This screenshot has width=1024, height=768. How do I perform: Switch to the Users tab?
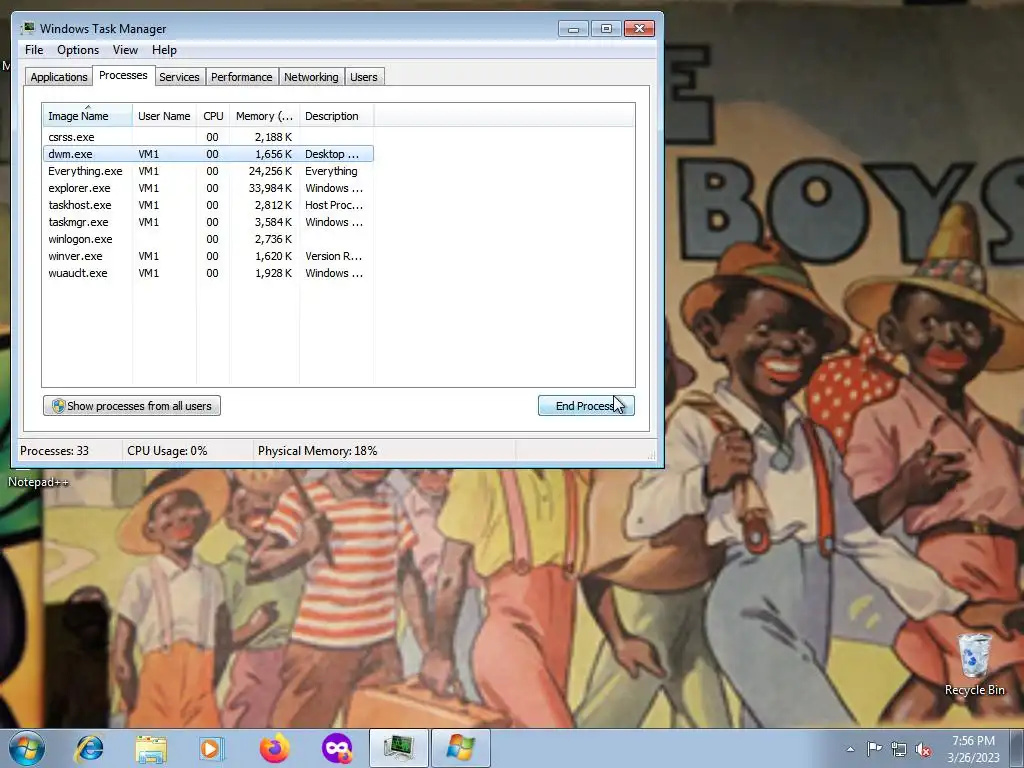tap(363, 76)
